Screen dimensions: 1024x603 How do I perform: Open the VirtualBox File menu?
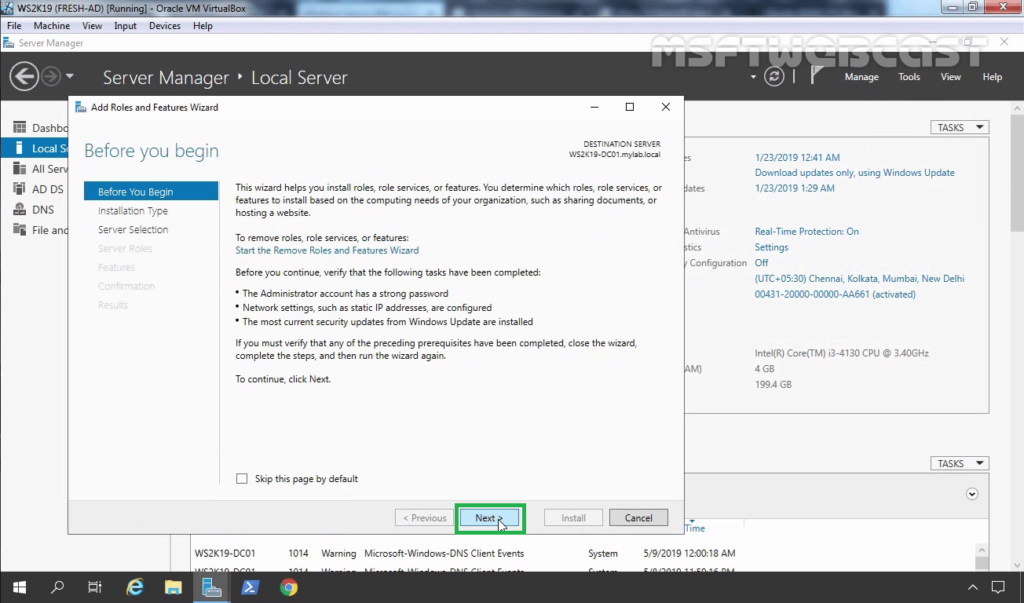pyautogui.click(x=14, y=25)
